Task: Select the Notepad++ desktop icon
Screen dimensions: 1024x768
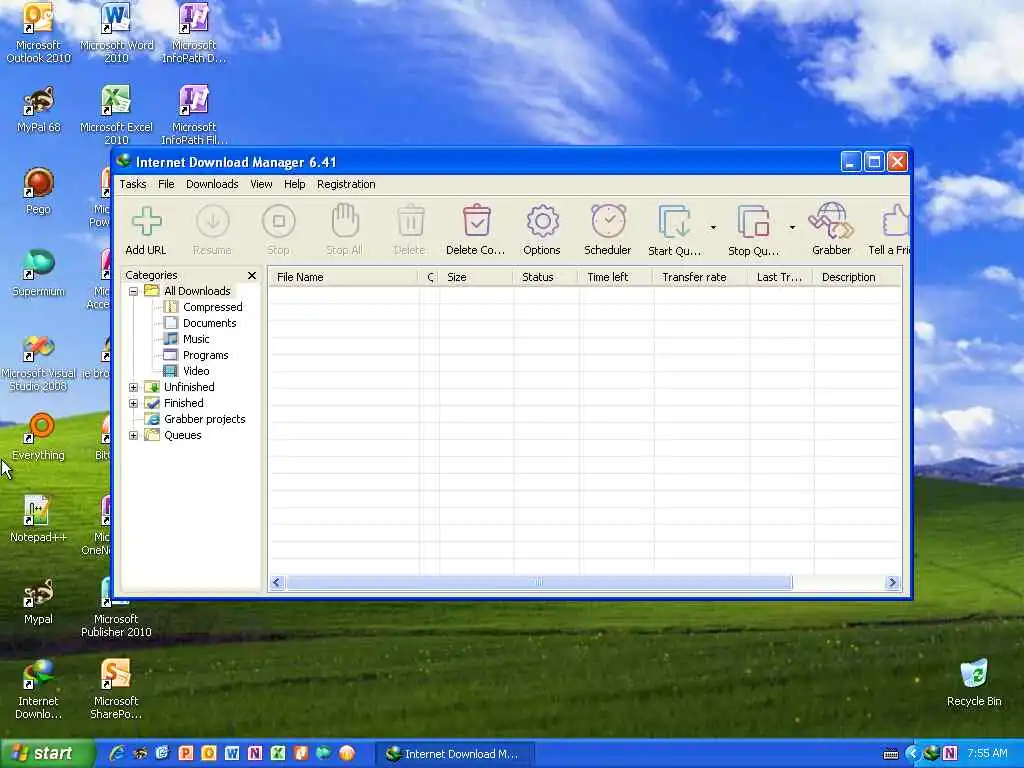Action: coord(38,519)
